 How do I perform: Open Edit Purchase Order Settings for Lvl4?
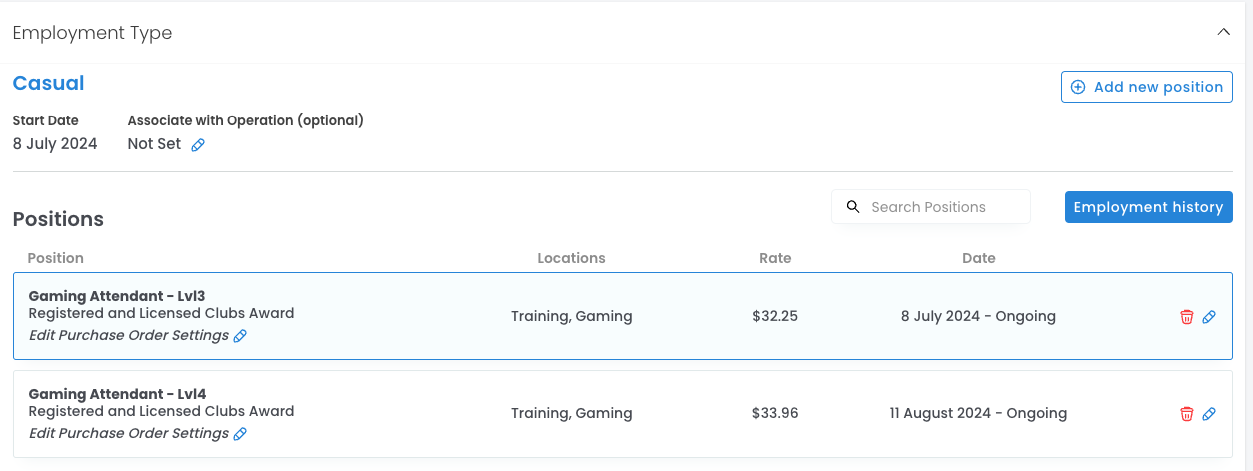129,433
